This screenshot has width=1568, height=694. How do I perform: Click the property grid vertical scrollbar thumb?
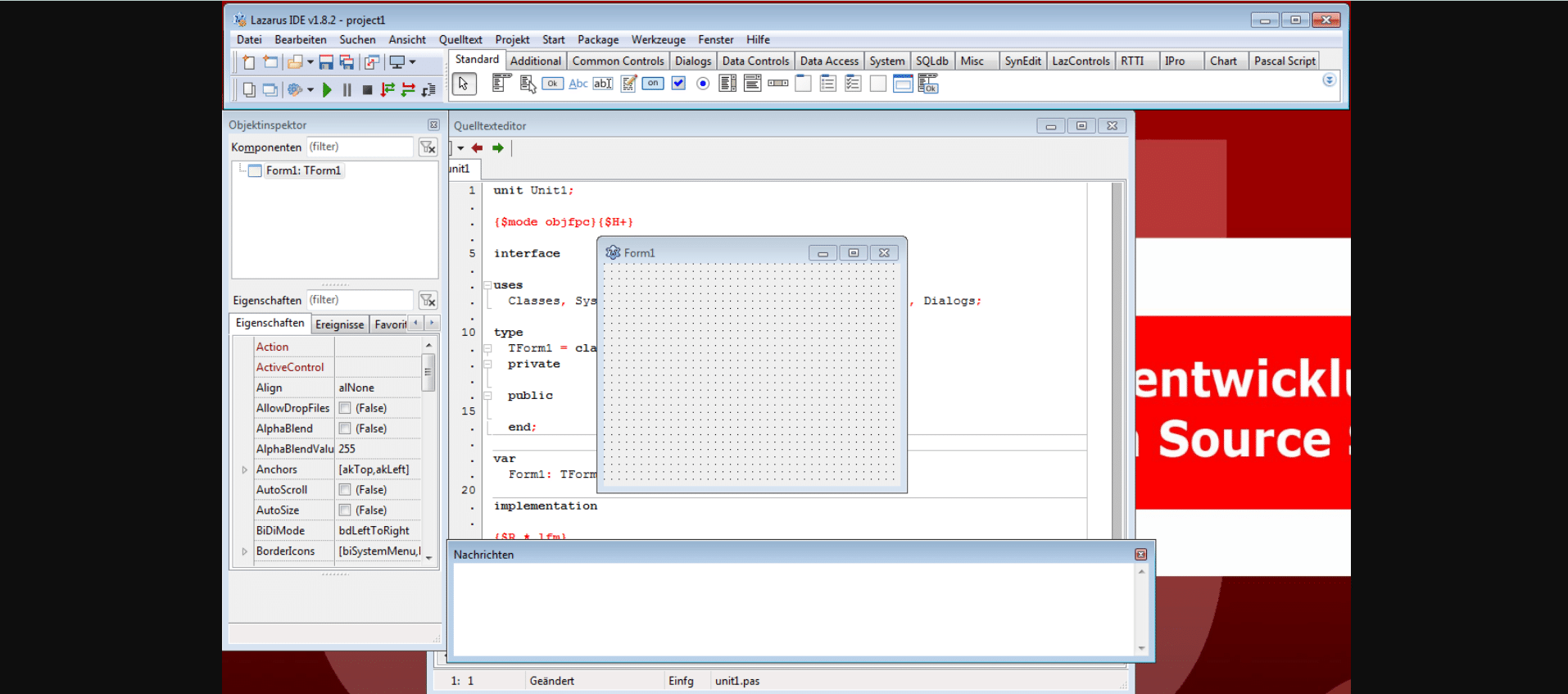coord(428,372)
